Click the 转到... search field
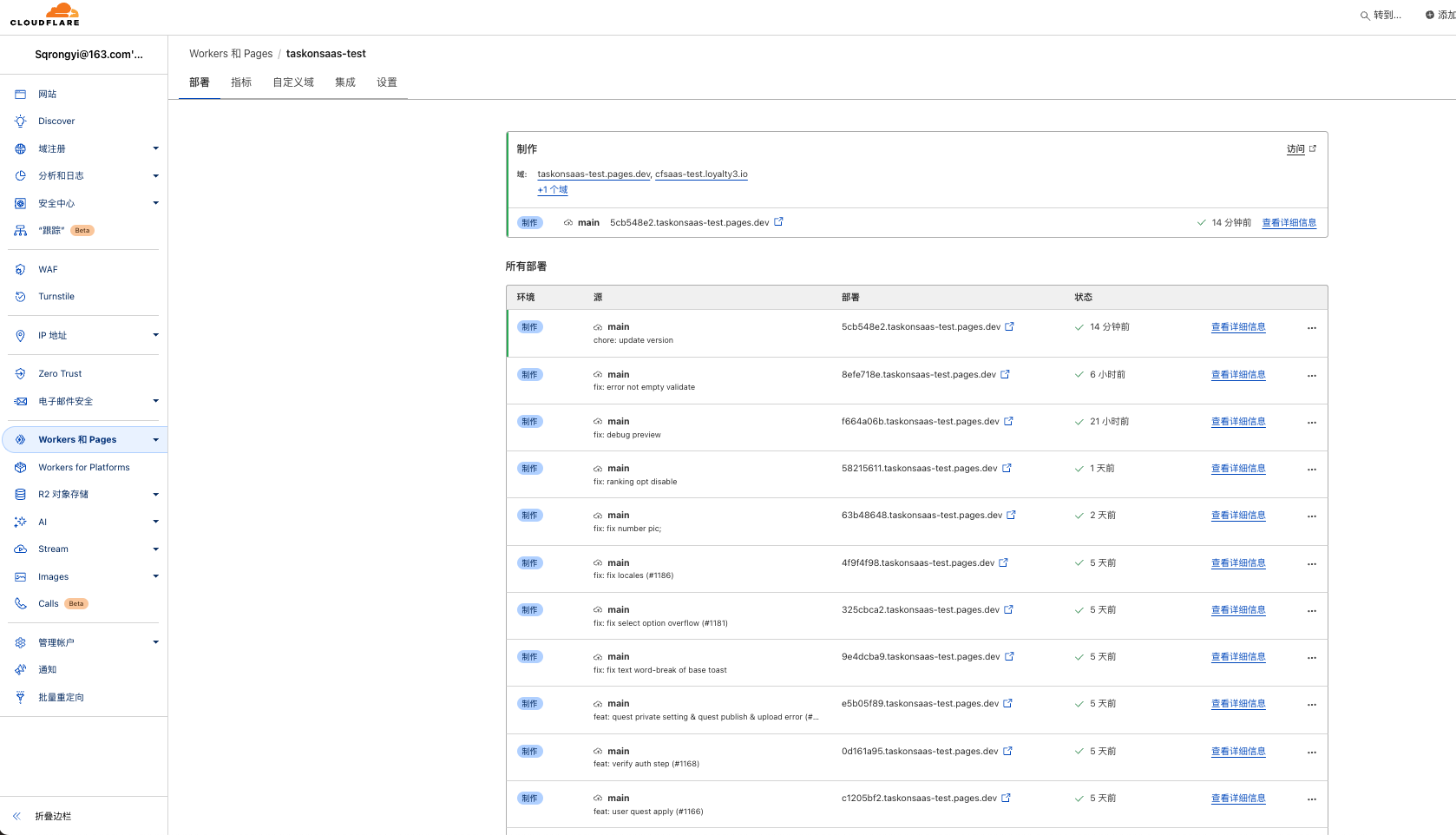The width and height of the screenshot is (1456, 835). [x=1381, y=15]
